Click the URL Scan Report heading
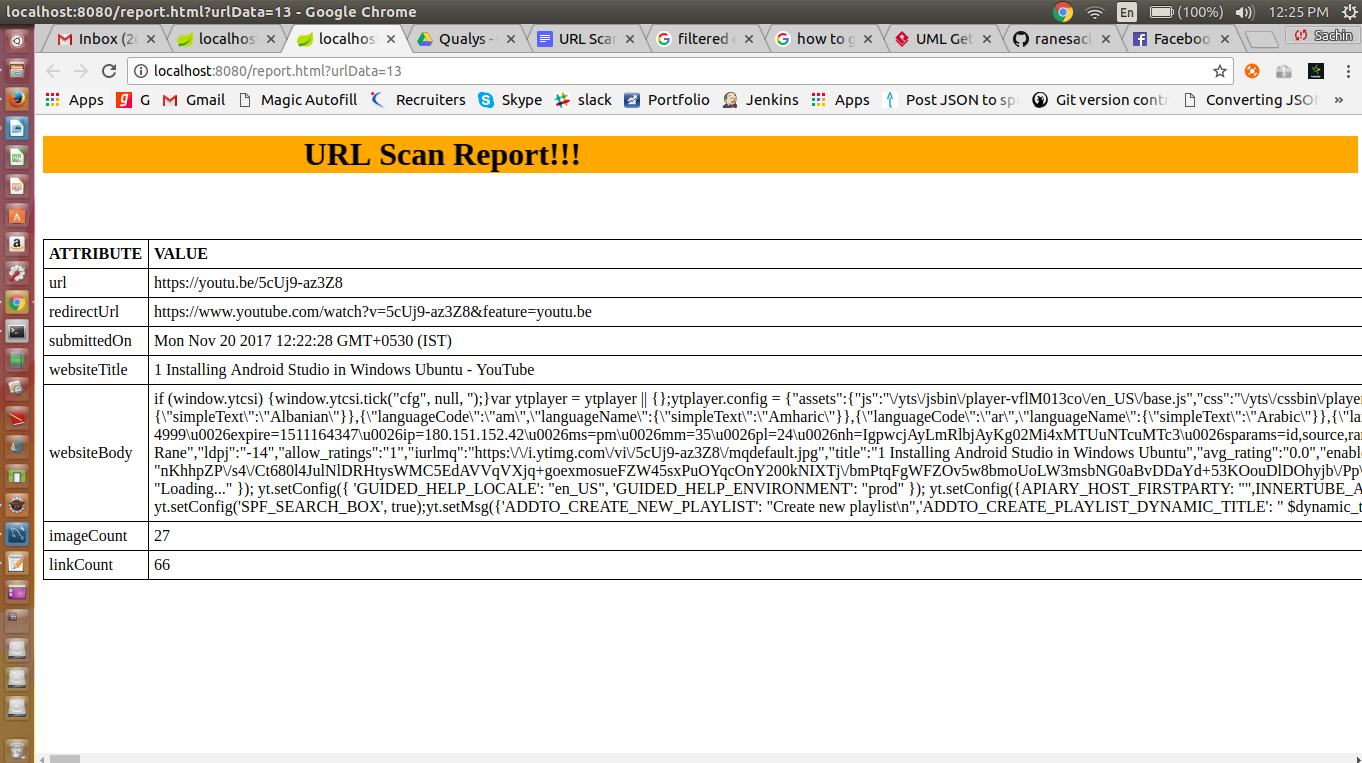The height and width of the screenshot is (763, 1362). coord(442,155)
